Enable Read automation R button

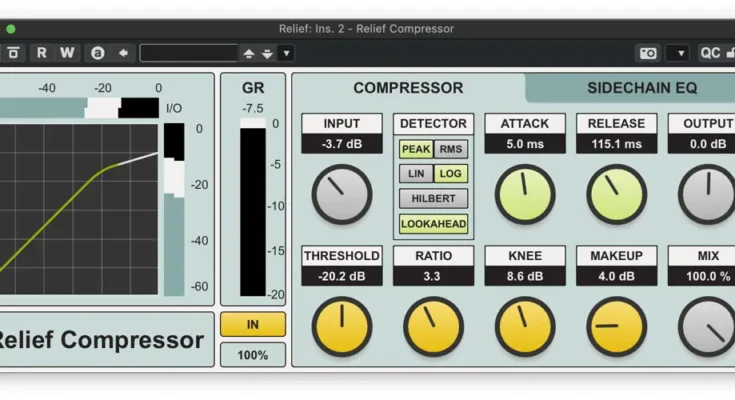42,53
